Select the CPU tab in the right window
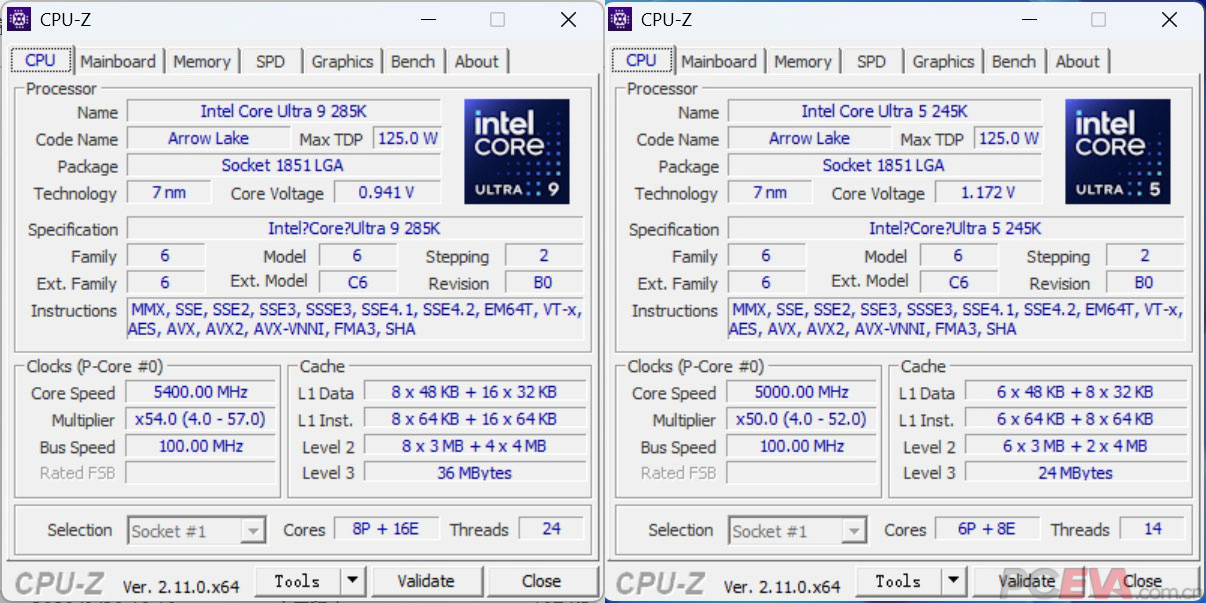Image resolution: width=1206 pixels, height=603 pixels. click(x=642, y=60)
